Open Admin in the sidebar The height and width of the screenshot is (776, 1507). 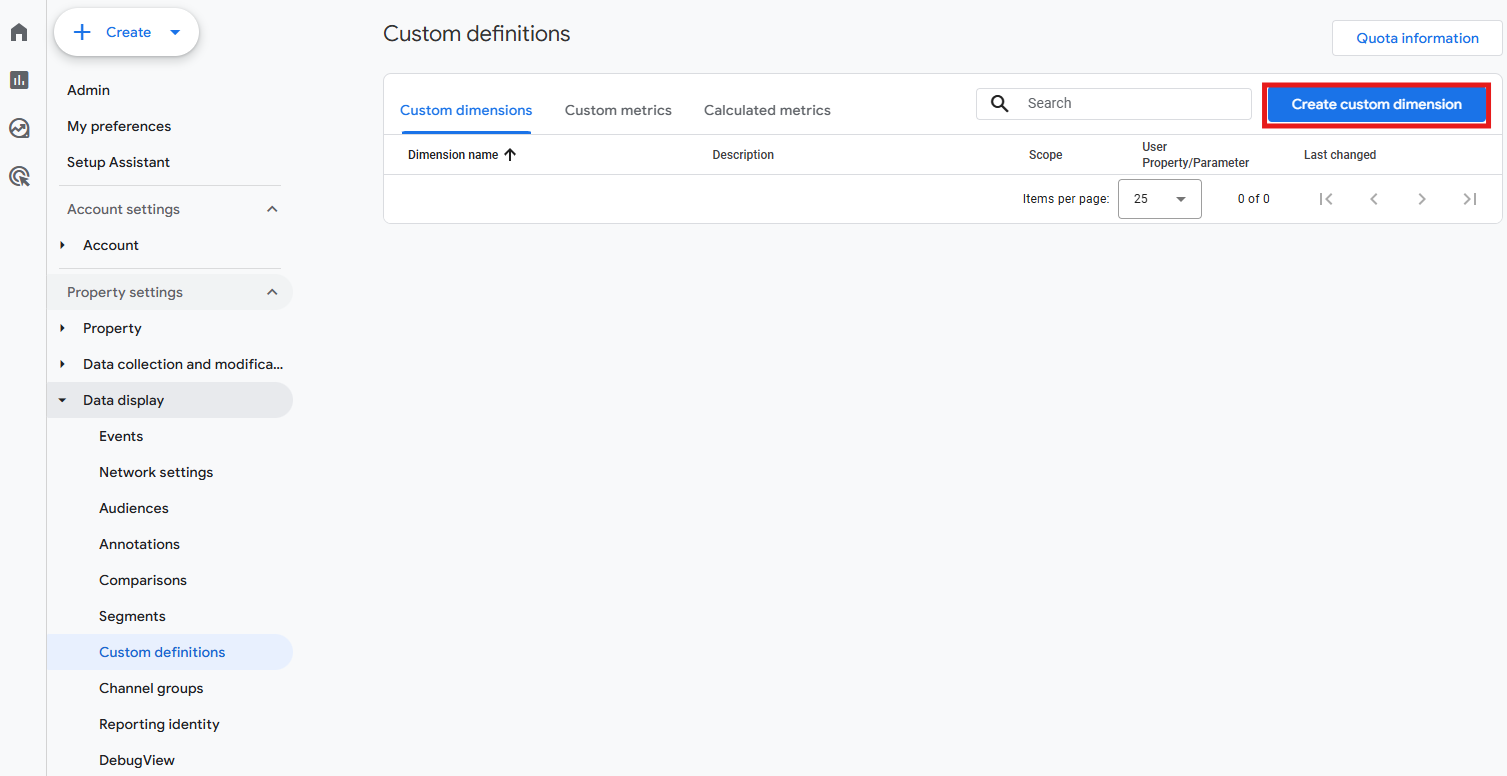pyautogui.click(x=88, y=90)
